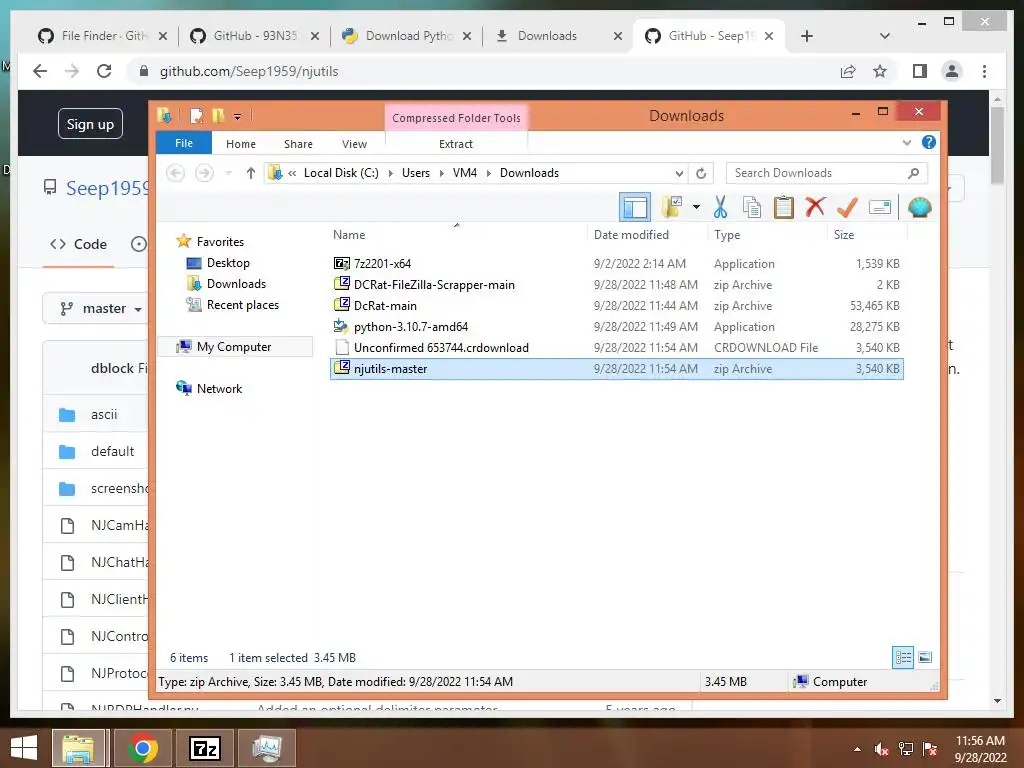Open the Windows Start button

pyautogui.click(x=24, y=748)
